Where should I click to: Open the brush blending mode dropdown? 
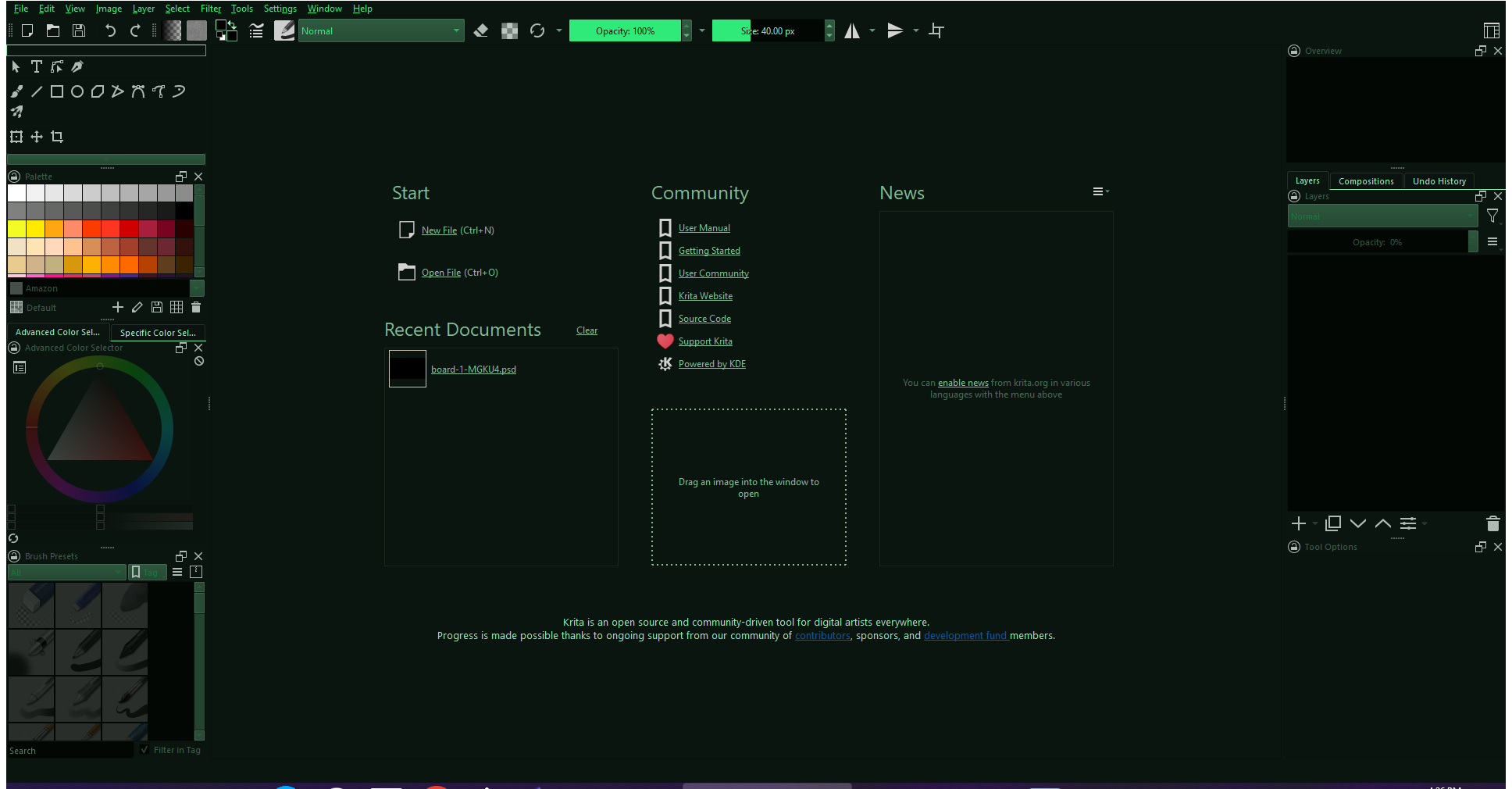381,30
